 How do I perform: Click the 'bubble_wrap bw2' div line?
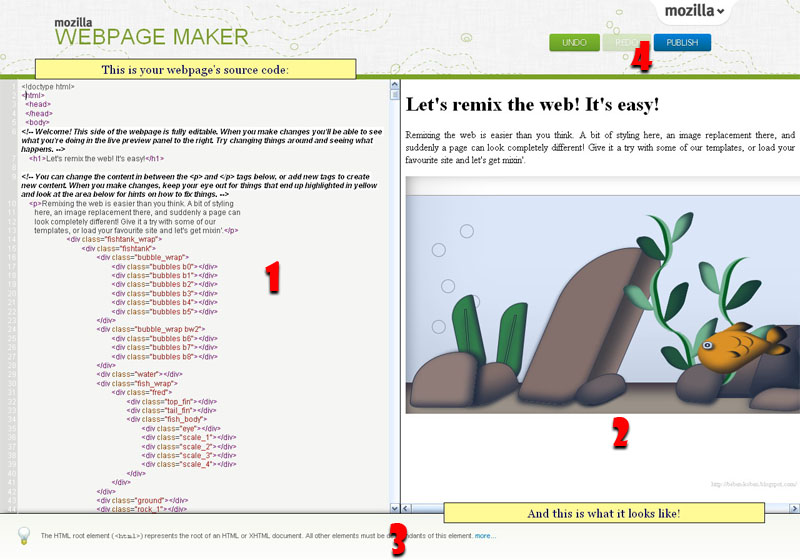(151, 329)
